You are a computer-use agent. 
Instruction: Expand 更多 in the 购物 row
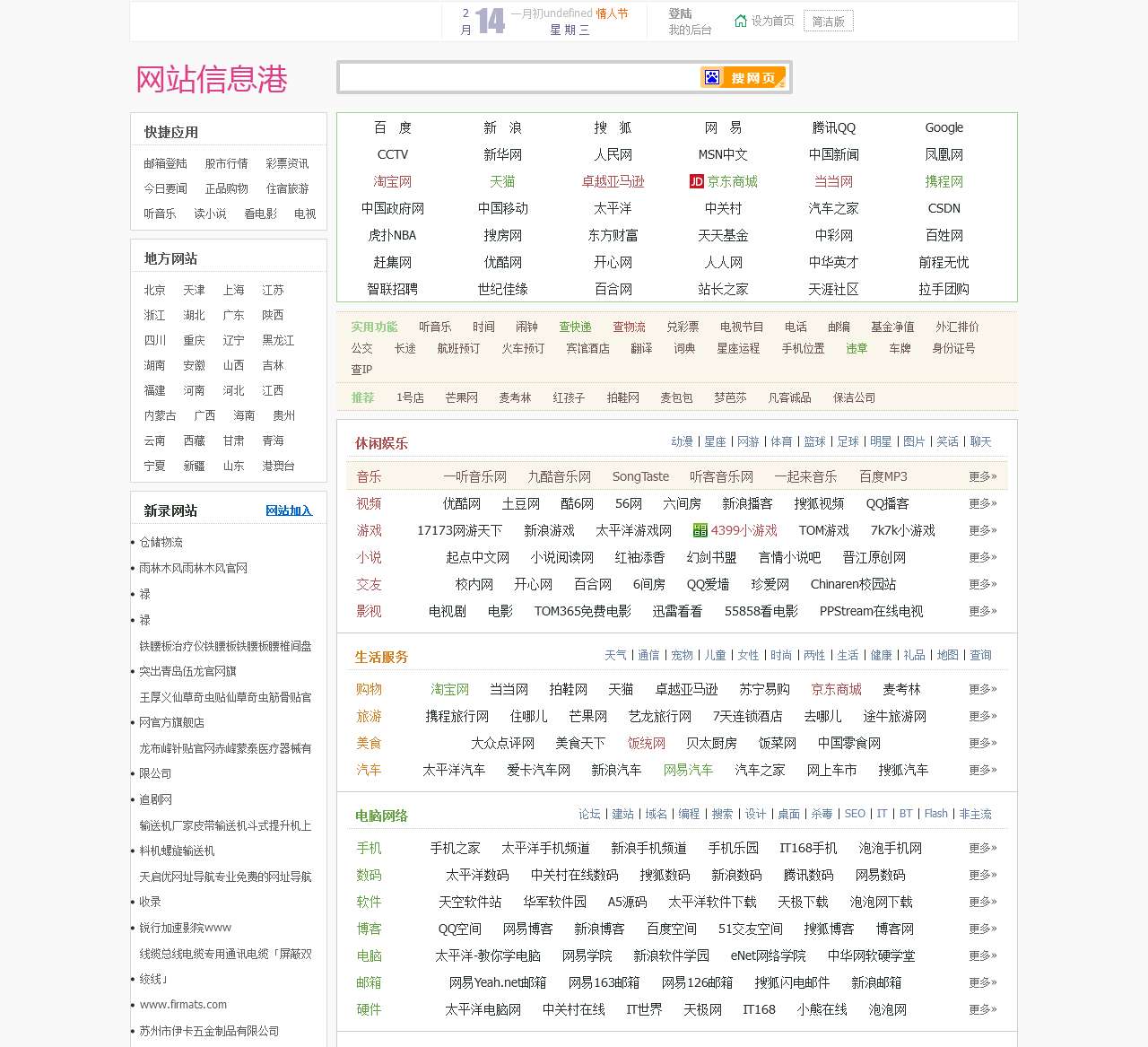coord(983,689)
